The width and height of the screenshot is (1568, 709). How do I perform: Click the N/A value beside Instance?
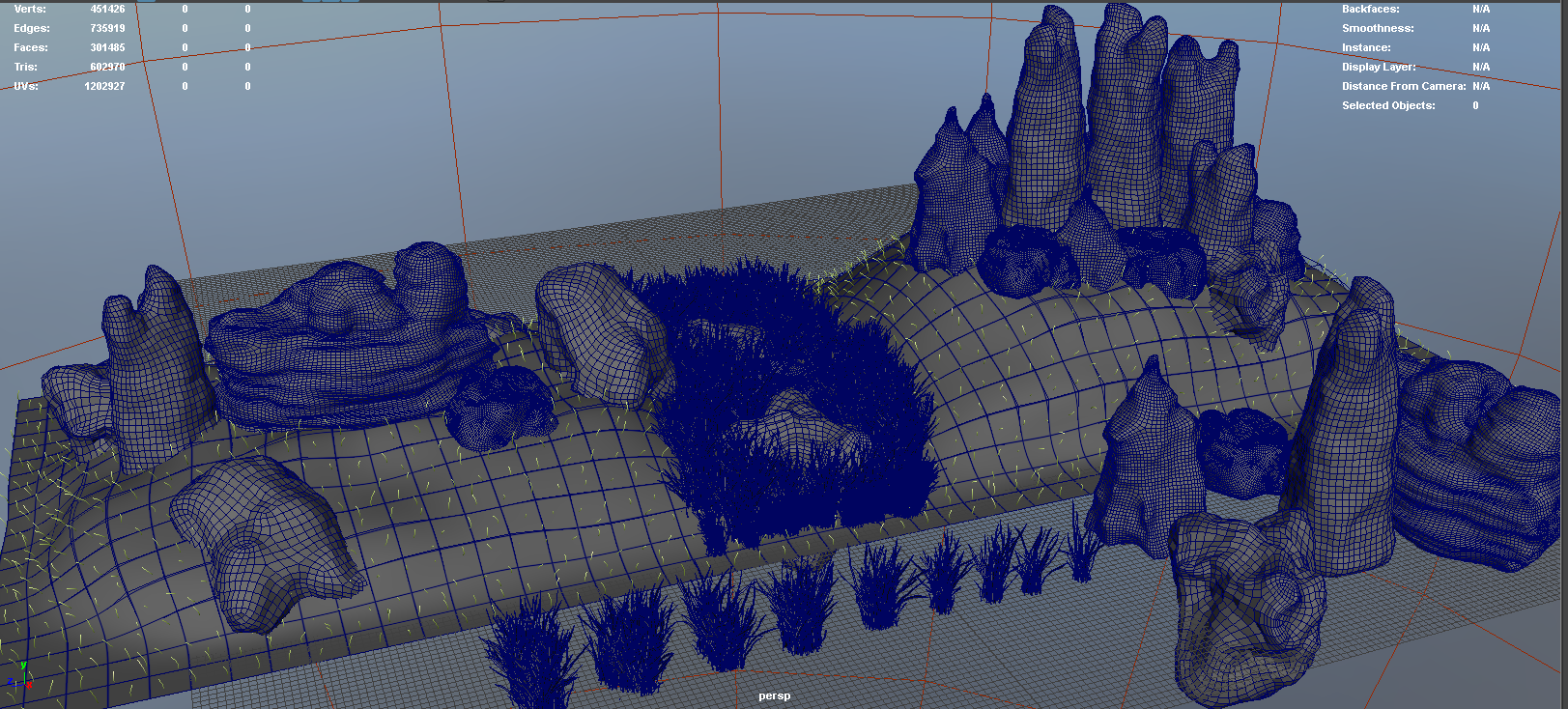tap(1481, 47)
